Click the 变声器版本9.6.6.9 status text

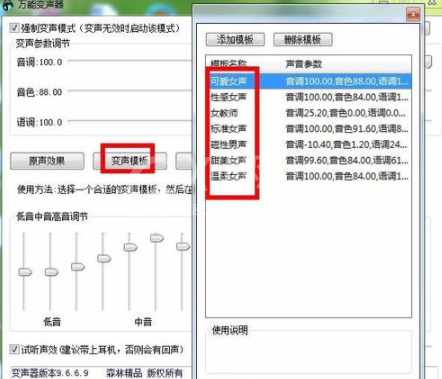click(x=50, y=373)
